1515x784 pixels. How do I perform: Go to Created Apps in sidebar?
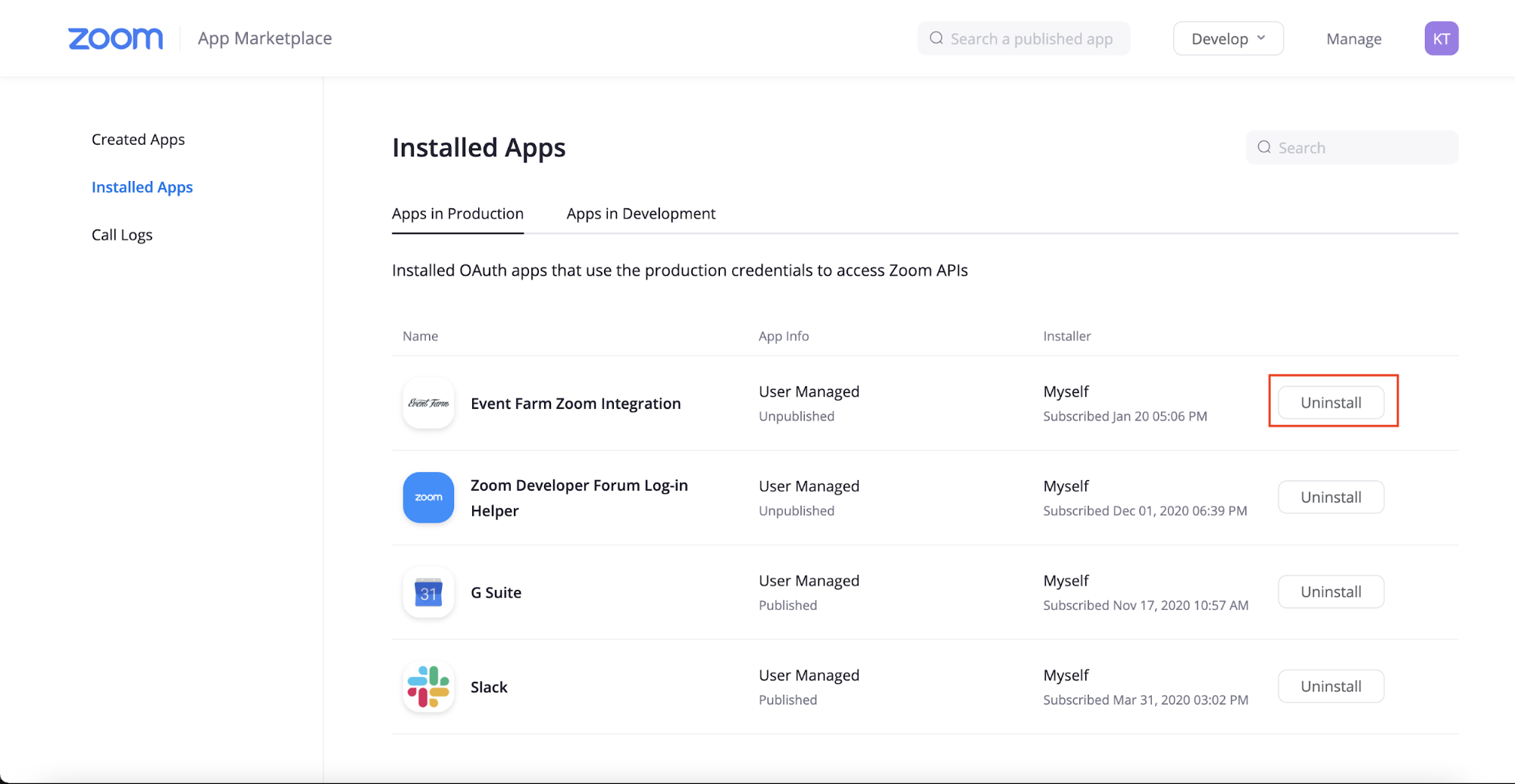tap(138, 139)
